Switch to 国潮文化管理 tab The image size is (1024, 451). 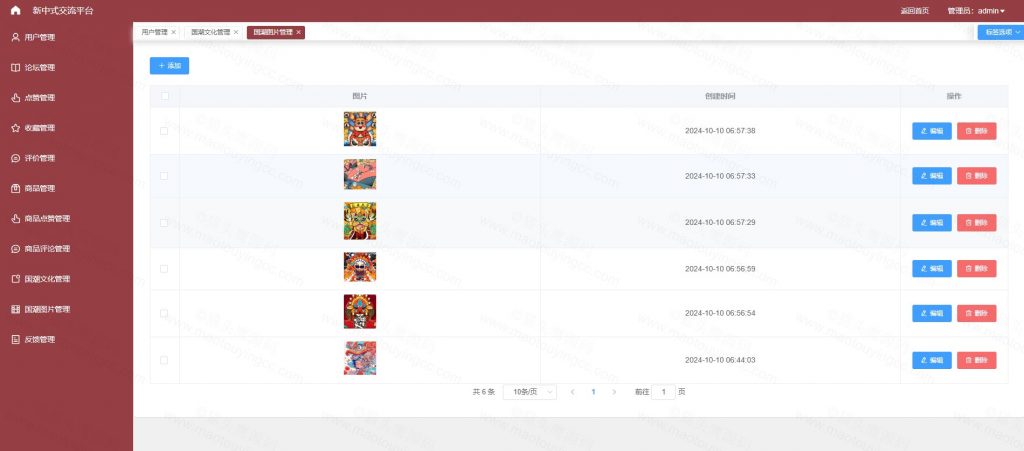click(x=210, y=32)
